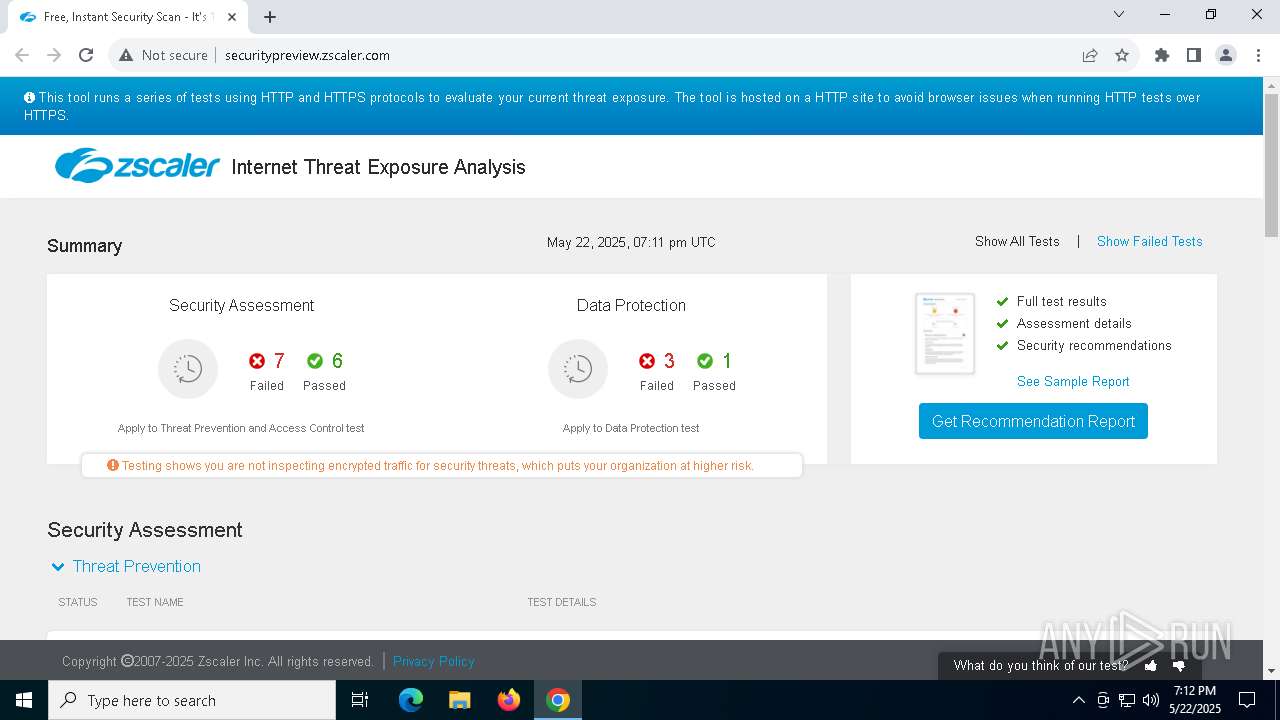
Task: Open the Chrome profile avatar
Action: click(x=1226, y=55)
